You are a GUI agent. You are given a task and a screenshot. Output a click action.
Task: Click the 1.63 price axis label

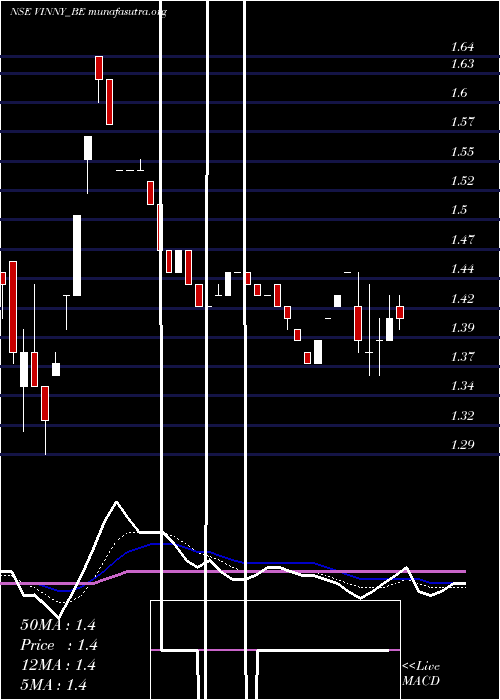point(462,64)
